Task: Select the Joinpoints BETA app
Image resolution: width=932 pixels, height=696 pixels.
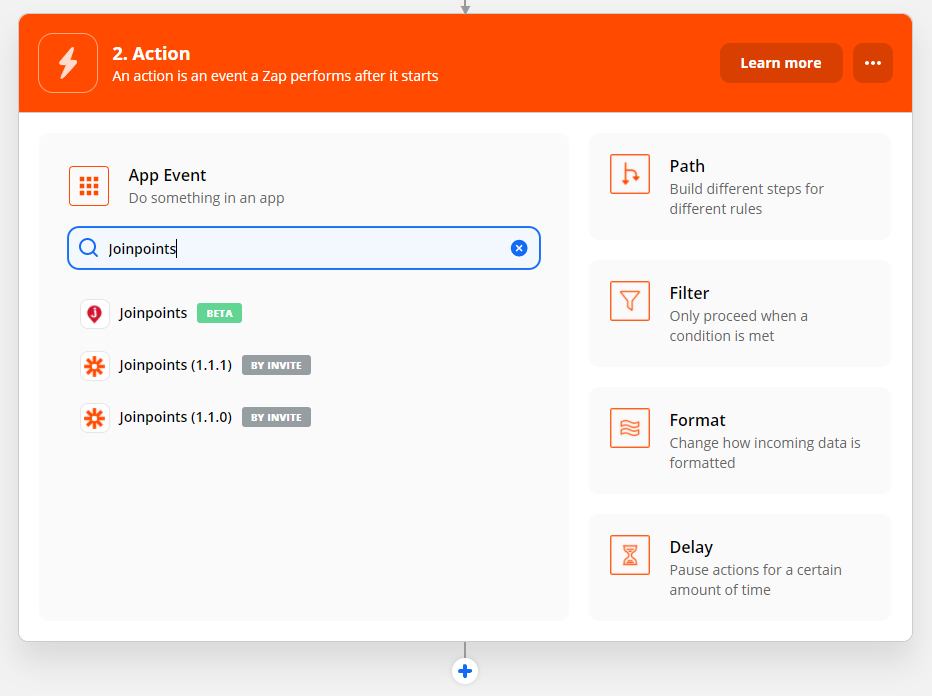Action: pyautogui.click(x=161, y=313)
